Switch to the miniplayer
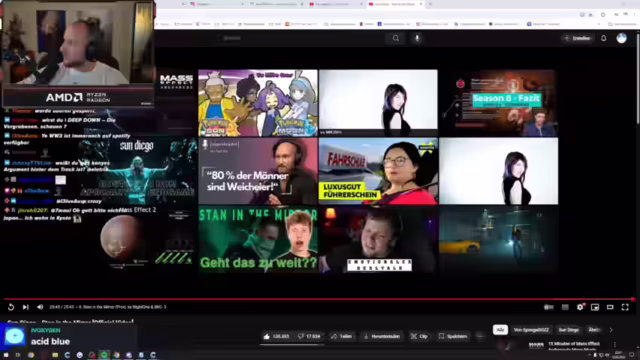The height and width of the screenshot is (360, 640). (595, 307)
